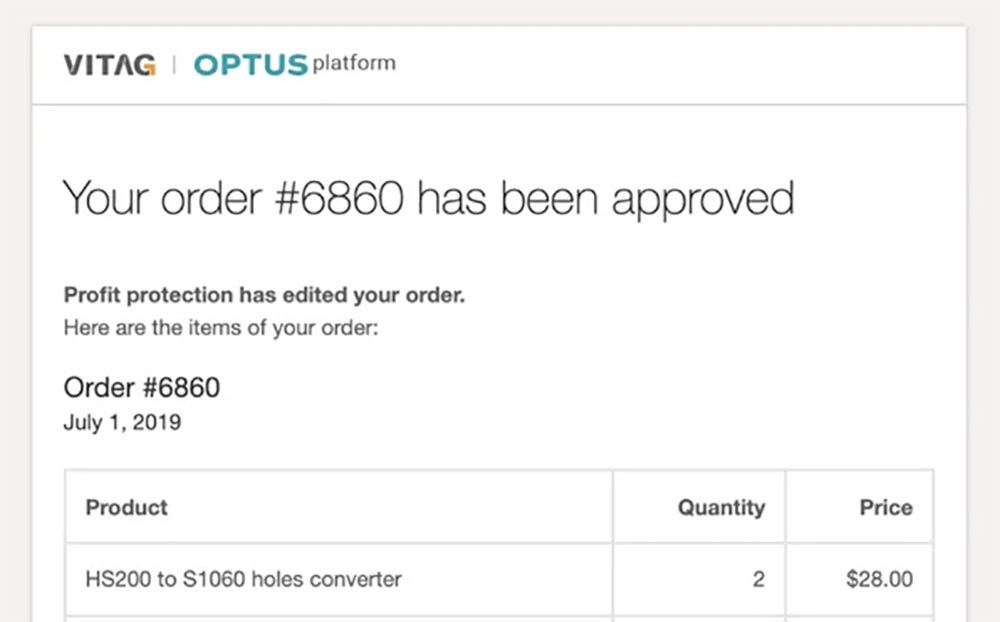Click the July 1, 2019 date
The height and width of the screenshot is (622, 1000).
(x=122, y=422)
